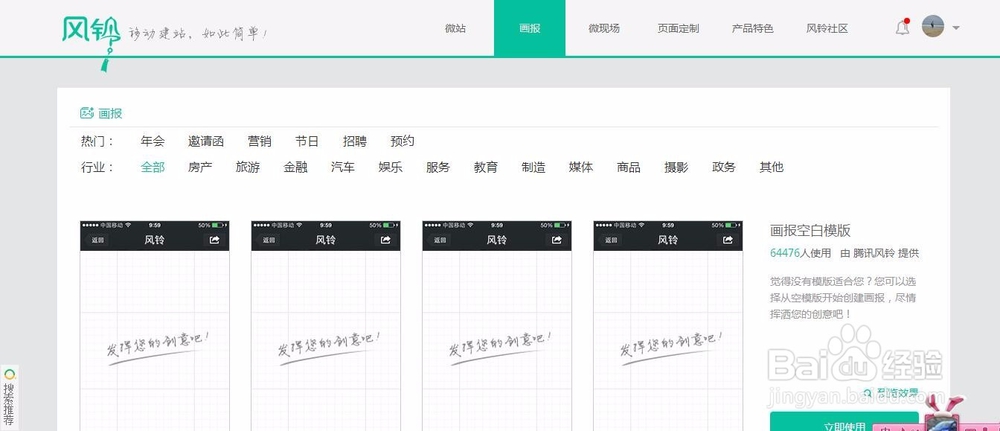Click the fourth blank template phone preview
Screen dimensions: 1000x431
(x=668, y=326)
